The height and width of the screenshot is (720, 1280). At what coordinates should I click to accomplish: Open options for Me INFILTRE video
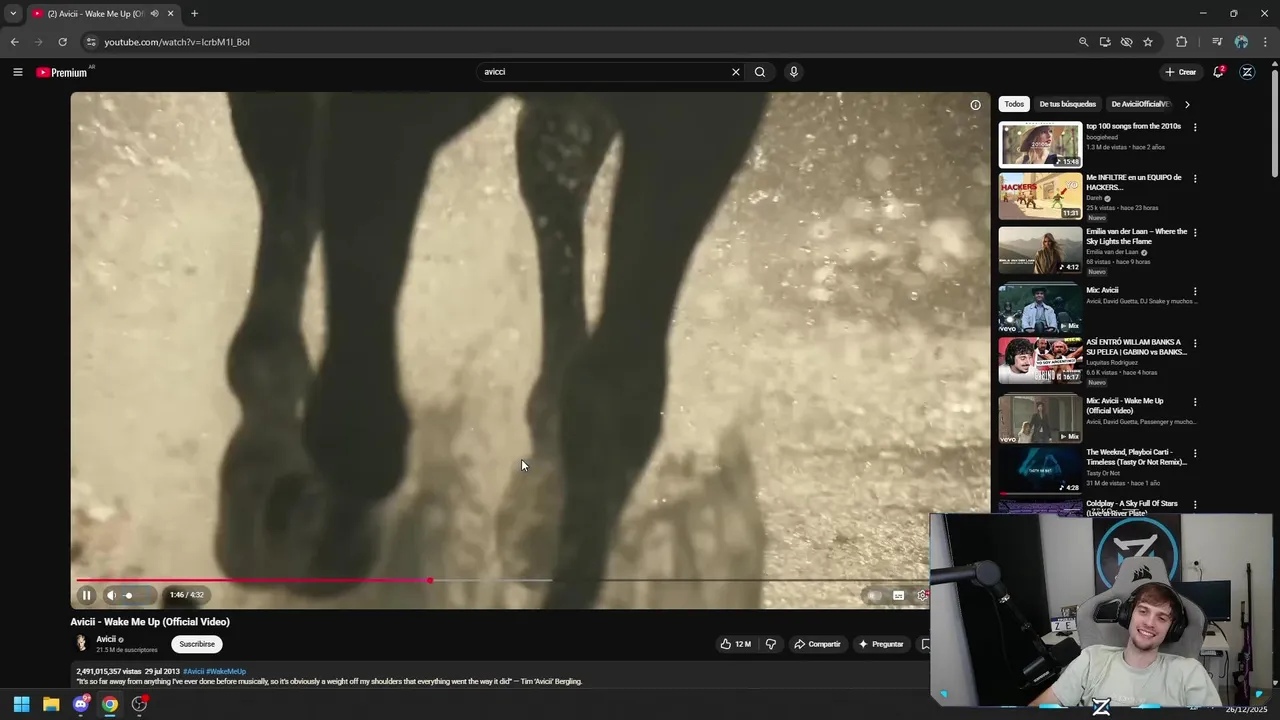point(1194,179)
